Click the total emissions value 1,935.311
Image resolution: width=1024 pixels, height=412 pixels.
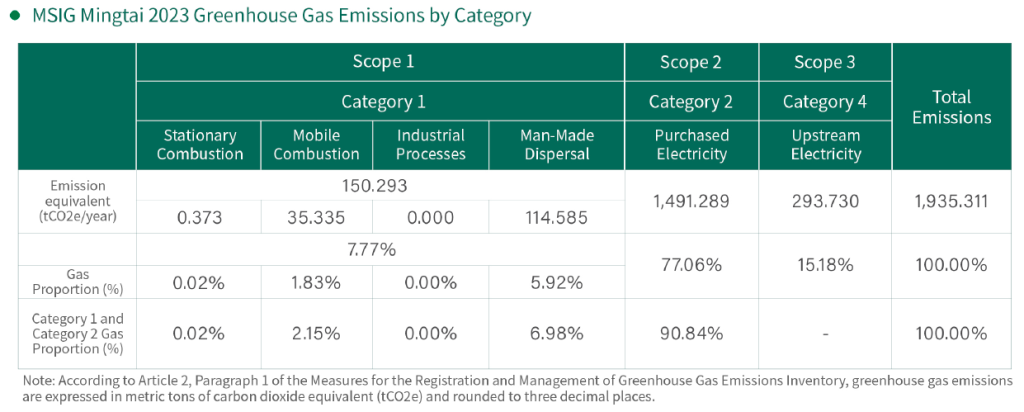click(x=953, y=202)
